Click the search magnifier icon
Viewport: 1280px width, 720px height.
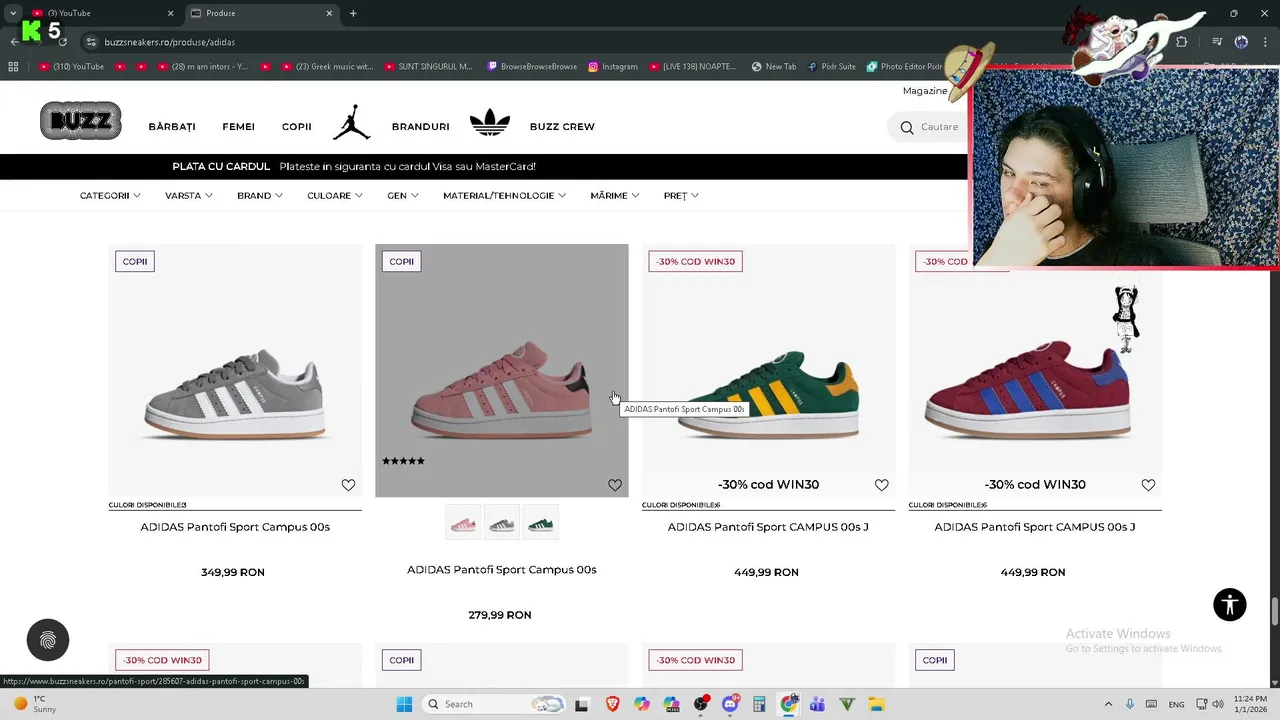[907, 127]
